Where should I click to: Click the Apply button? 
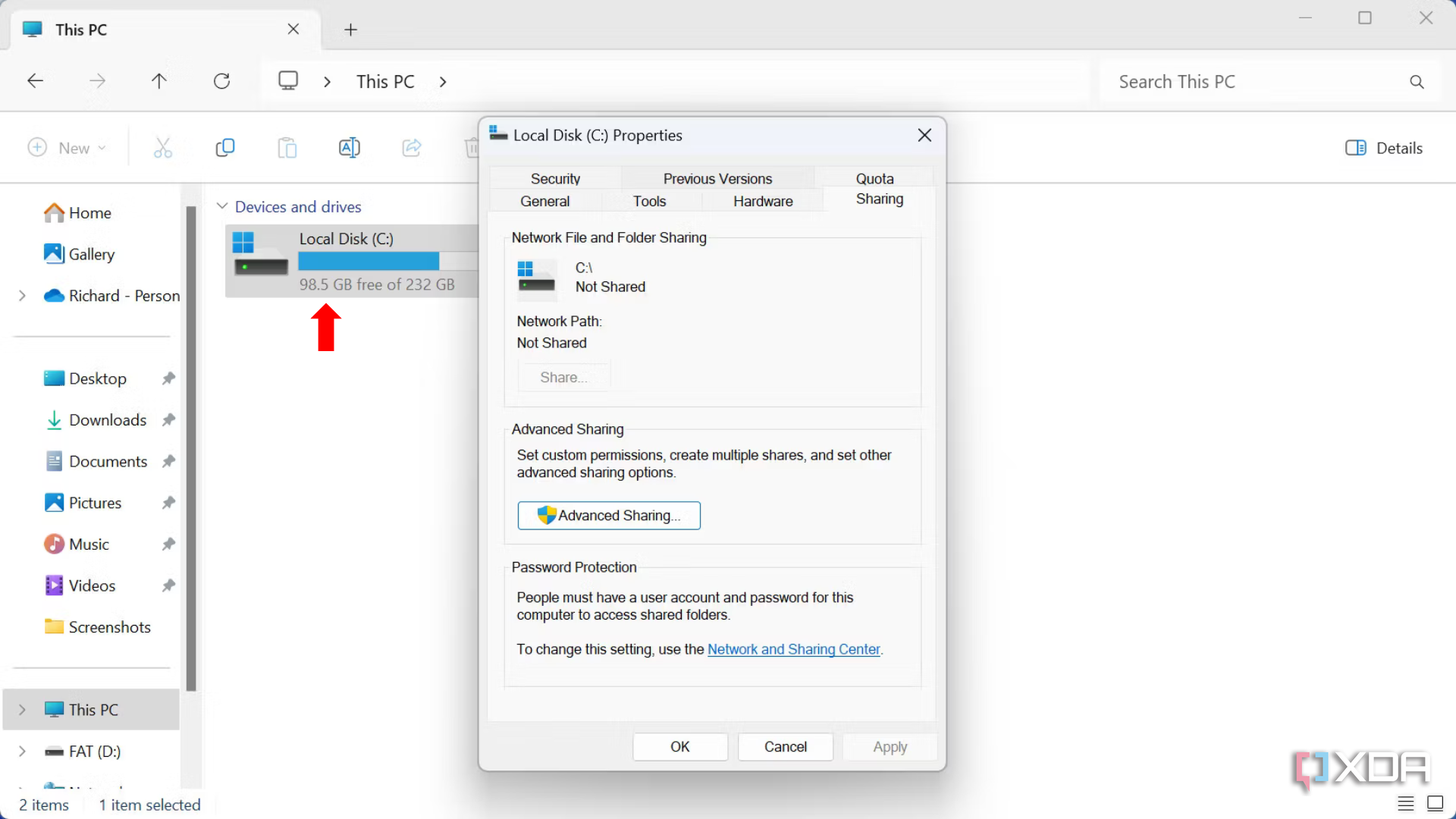coord(889,746)
